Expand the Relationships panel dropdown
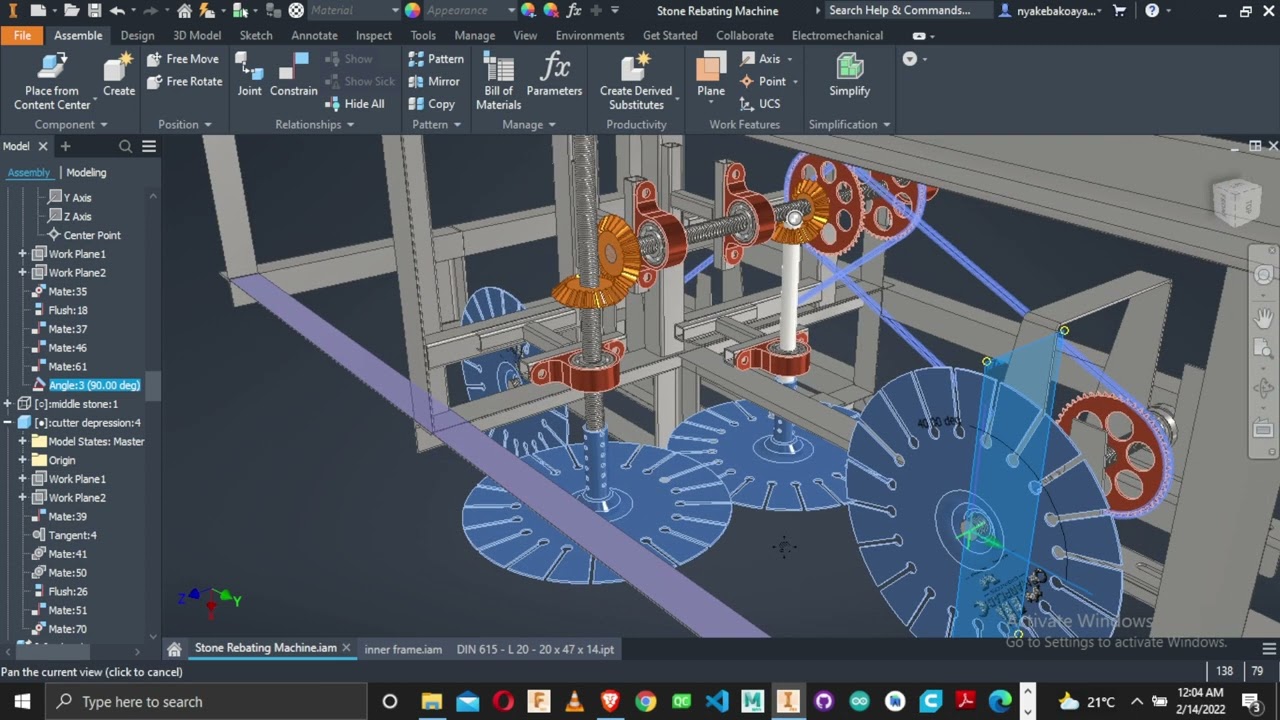Image resolution: width=1280 pixels, height=720 pixels. [x=314, y=125]
